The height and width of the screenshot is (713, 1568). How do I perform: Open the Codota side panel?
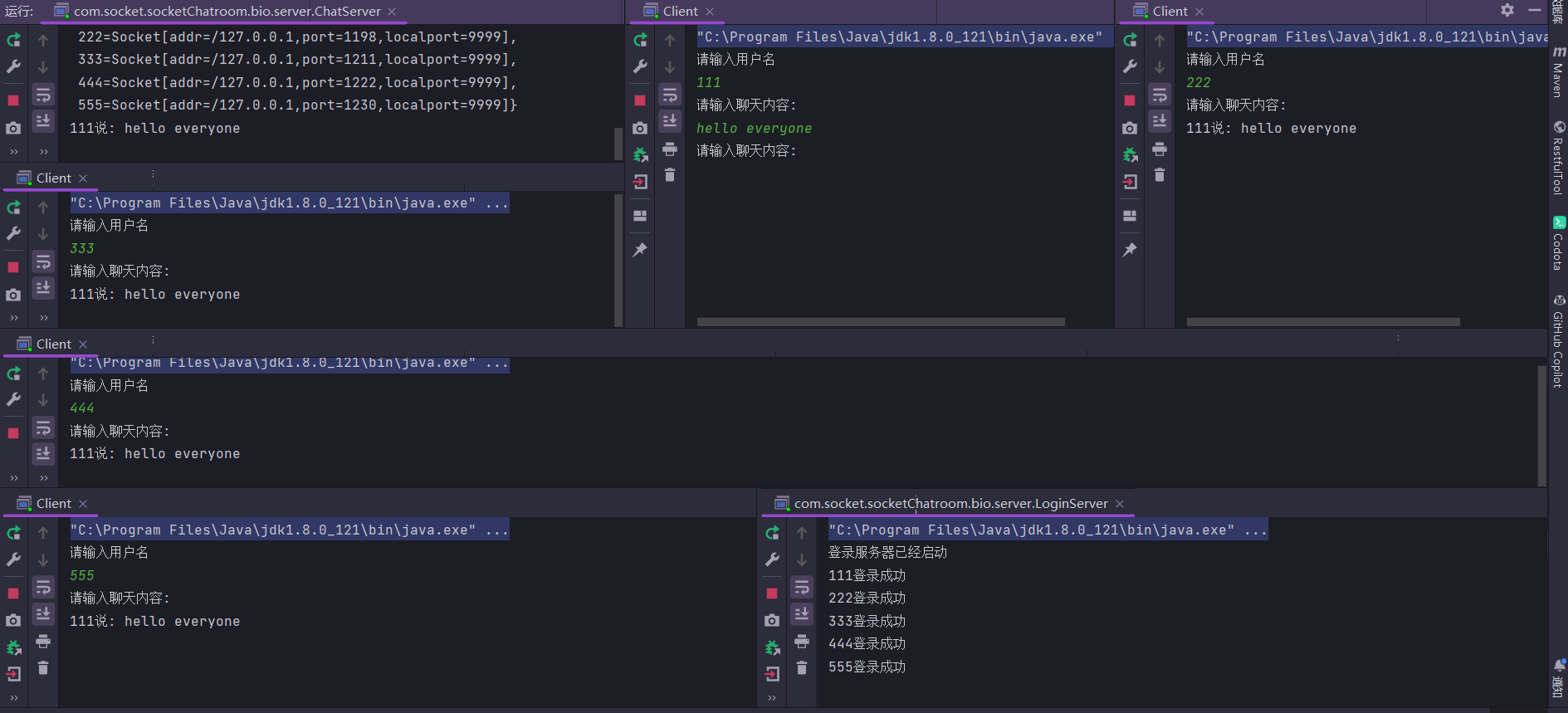[x=1558, y=243]
